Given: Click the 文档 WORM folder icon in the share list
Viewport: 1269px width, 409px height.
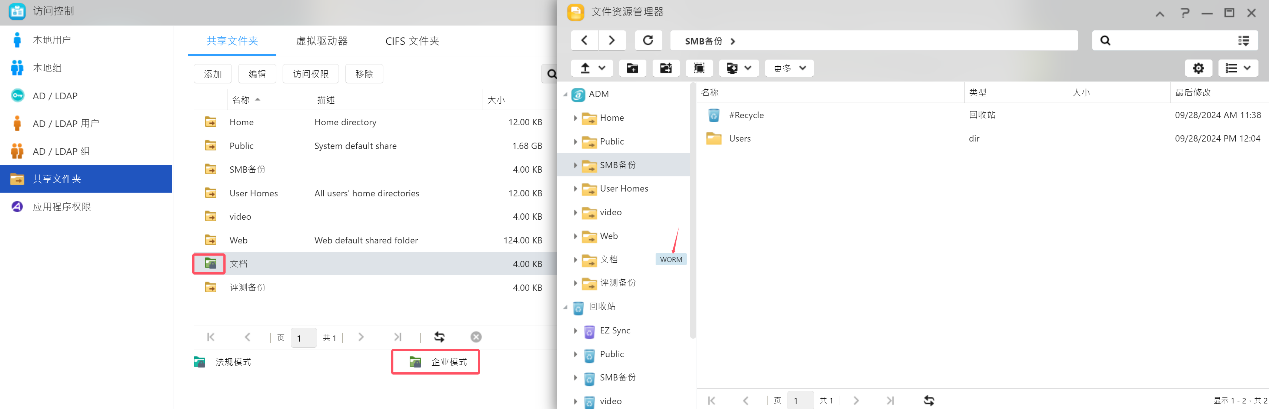Looking at the screenshot, I should [210, 263].
